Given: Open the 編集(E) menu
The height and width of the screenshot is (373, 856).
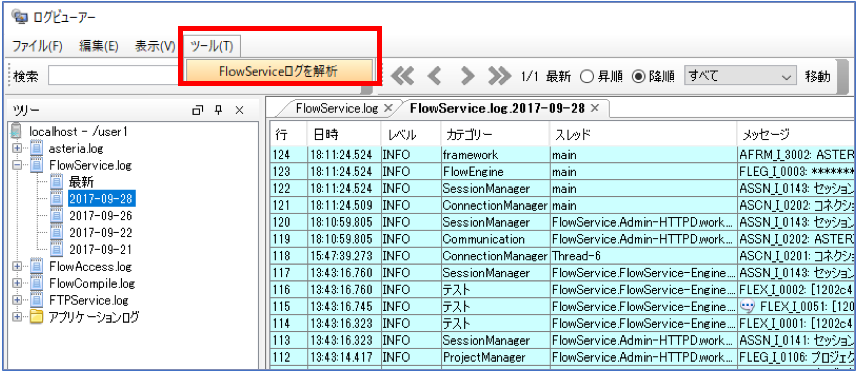Looking at the screenshot, I should click(x=99, y=46).
